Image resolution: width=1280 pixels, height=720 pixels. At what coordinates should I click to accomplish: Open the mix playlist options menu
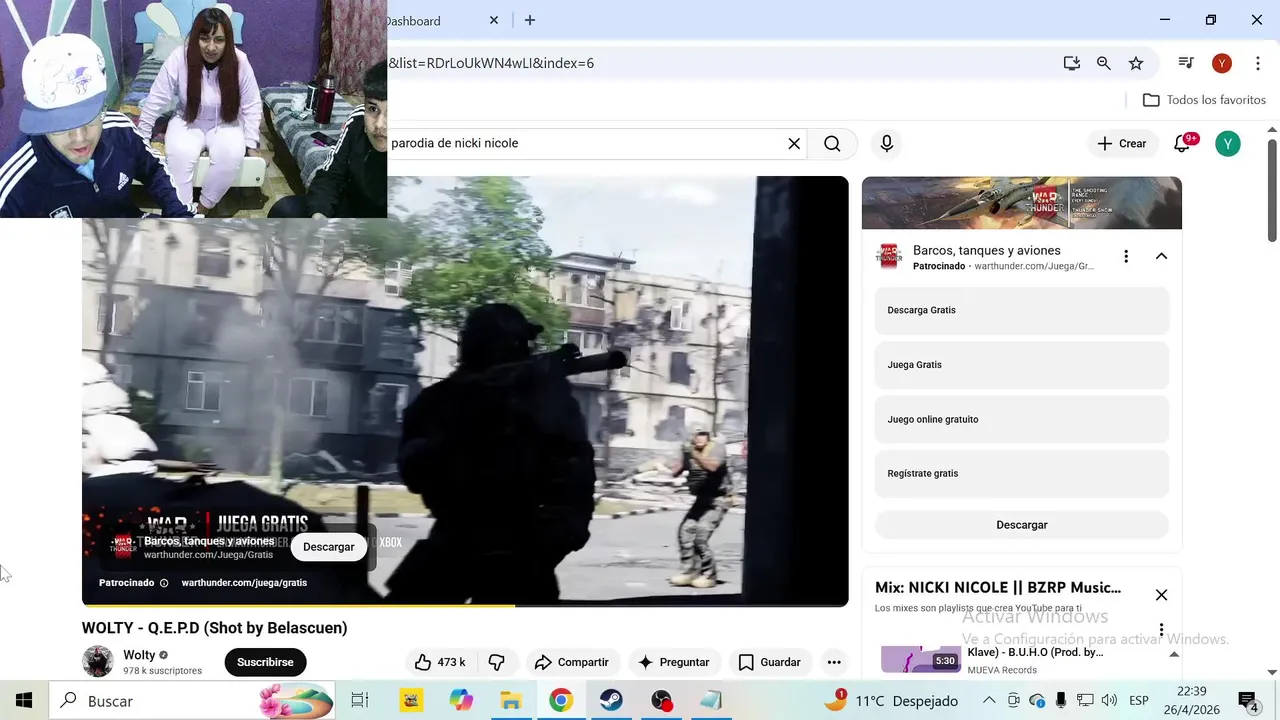[1161, 630]
